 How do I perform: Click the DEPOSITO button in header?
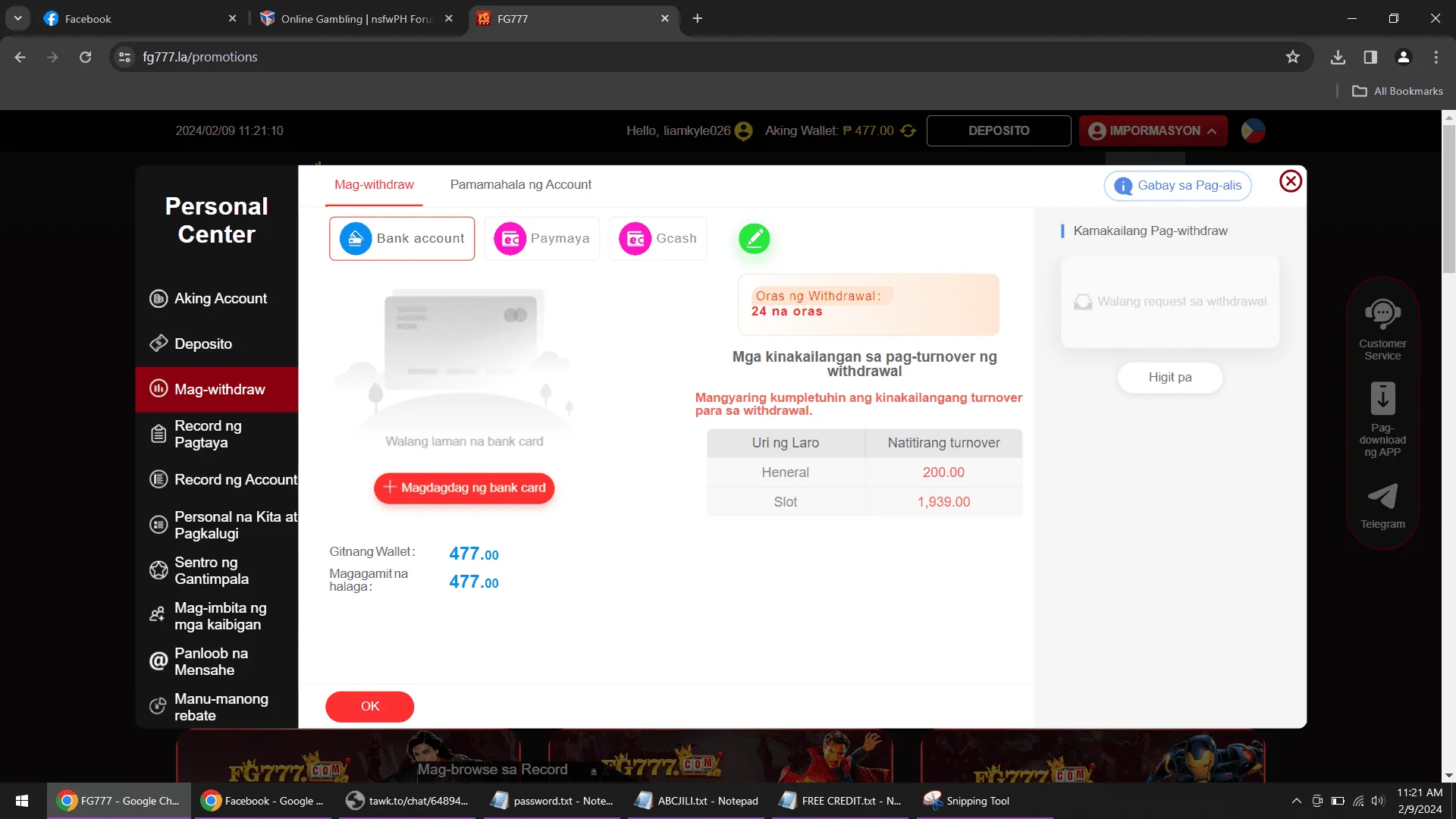click(x=999, y=130)
